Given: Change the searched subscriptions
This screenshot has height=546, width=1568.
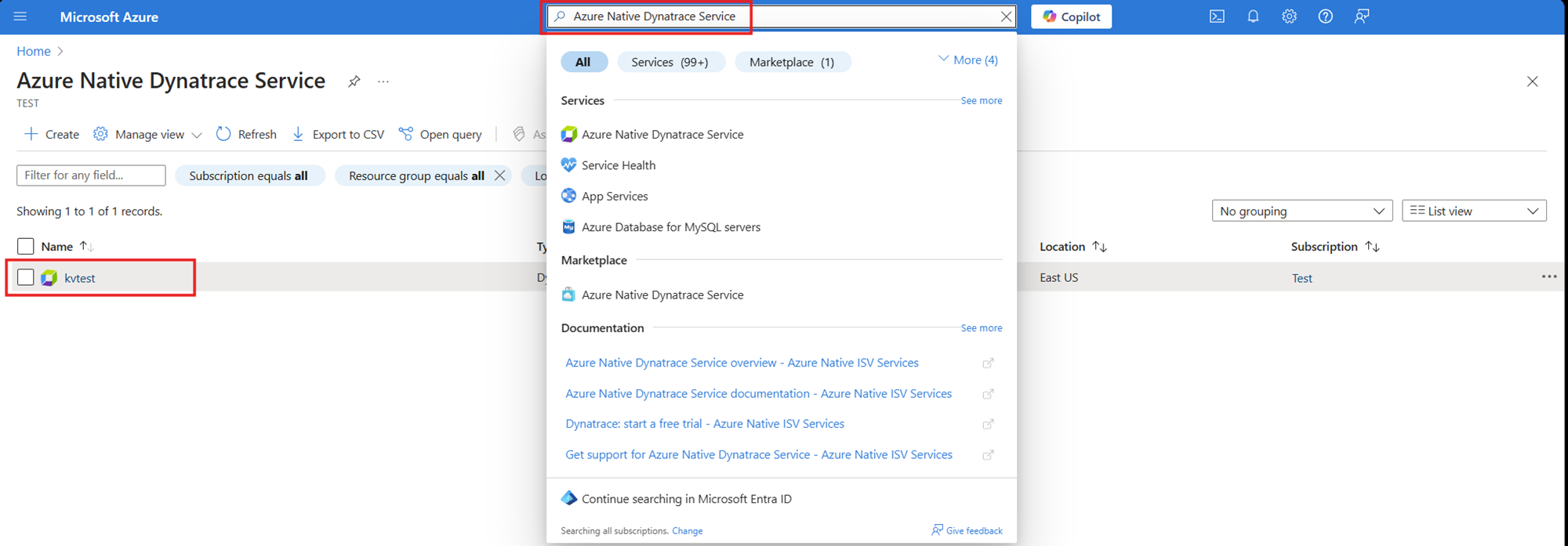Looking at the screenshot, I should coord(688,531).
